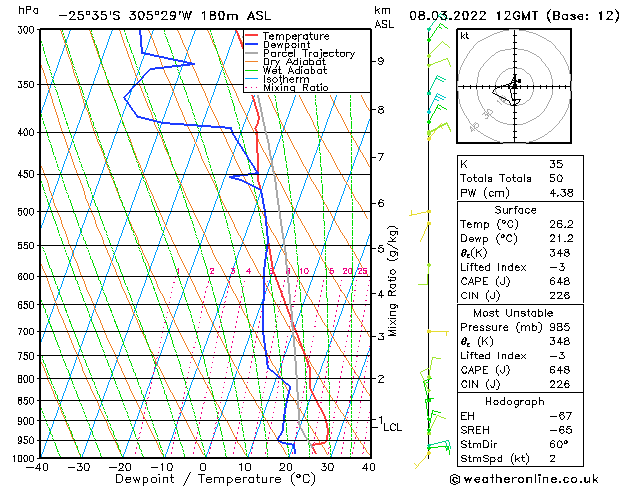The image size is (629, 486).
Task: Click the yellow wind barb at 500 hPa
Action: pyautogui.click(x=420, y=213)
